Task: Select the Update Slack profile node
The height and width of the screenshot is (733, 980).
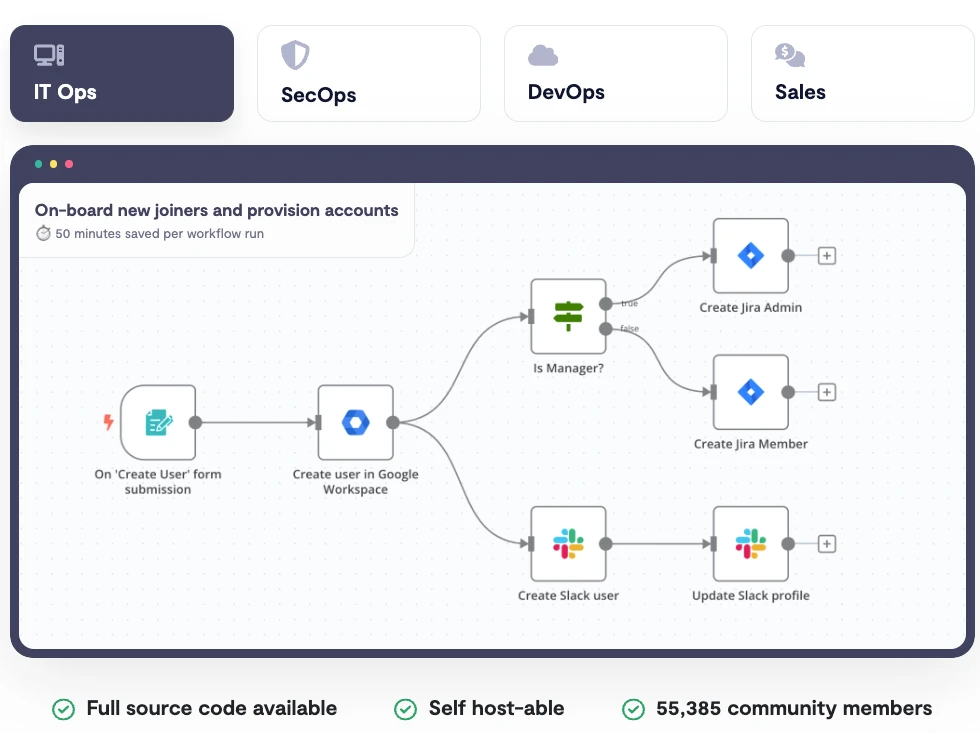Action: [x=751, y=544]
